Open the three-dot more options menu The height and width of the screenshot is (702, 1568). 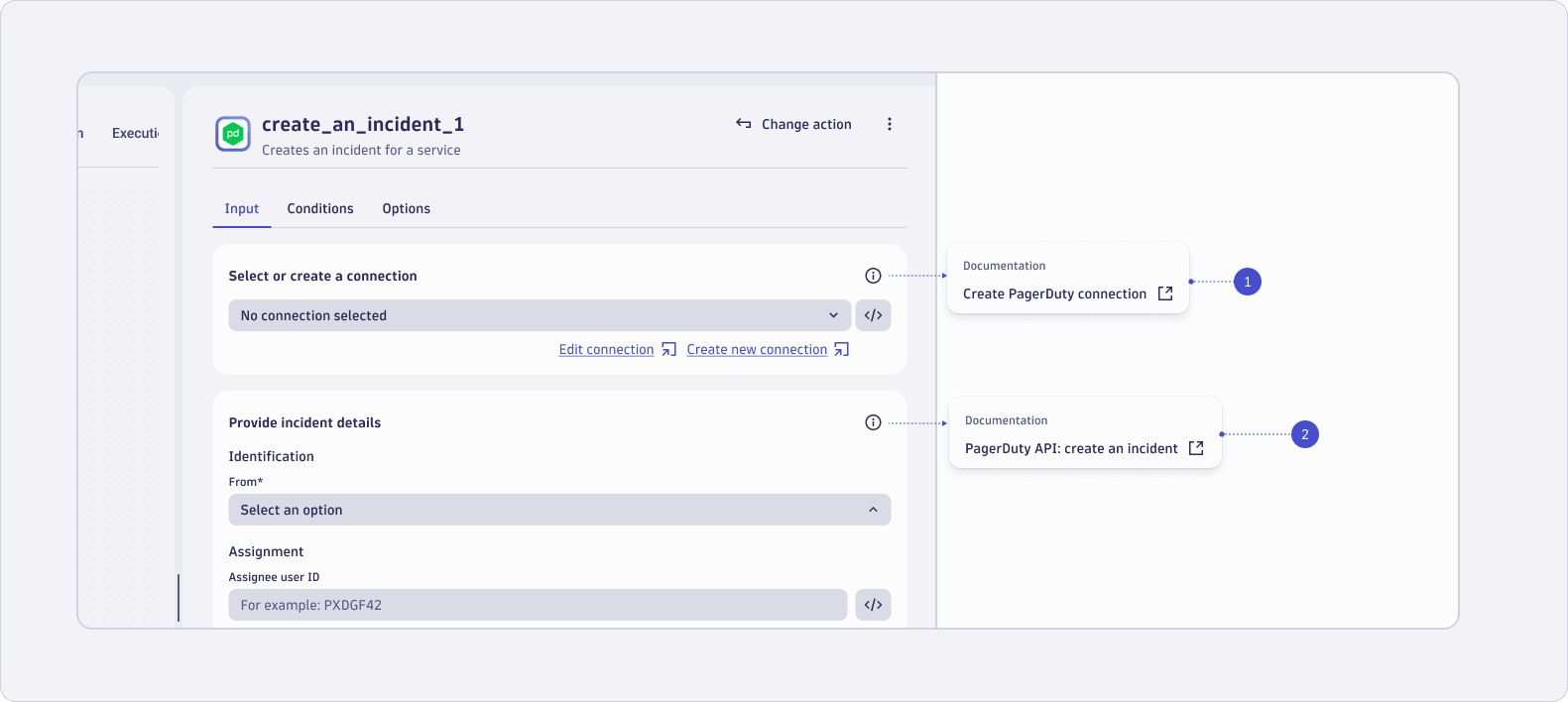click(890, 124)
